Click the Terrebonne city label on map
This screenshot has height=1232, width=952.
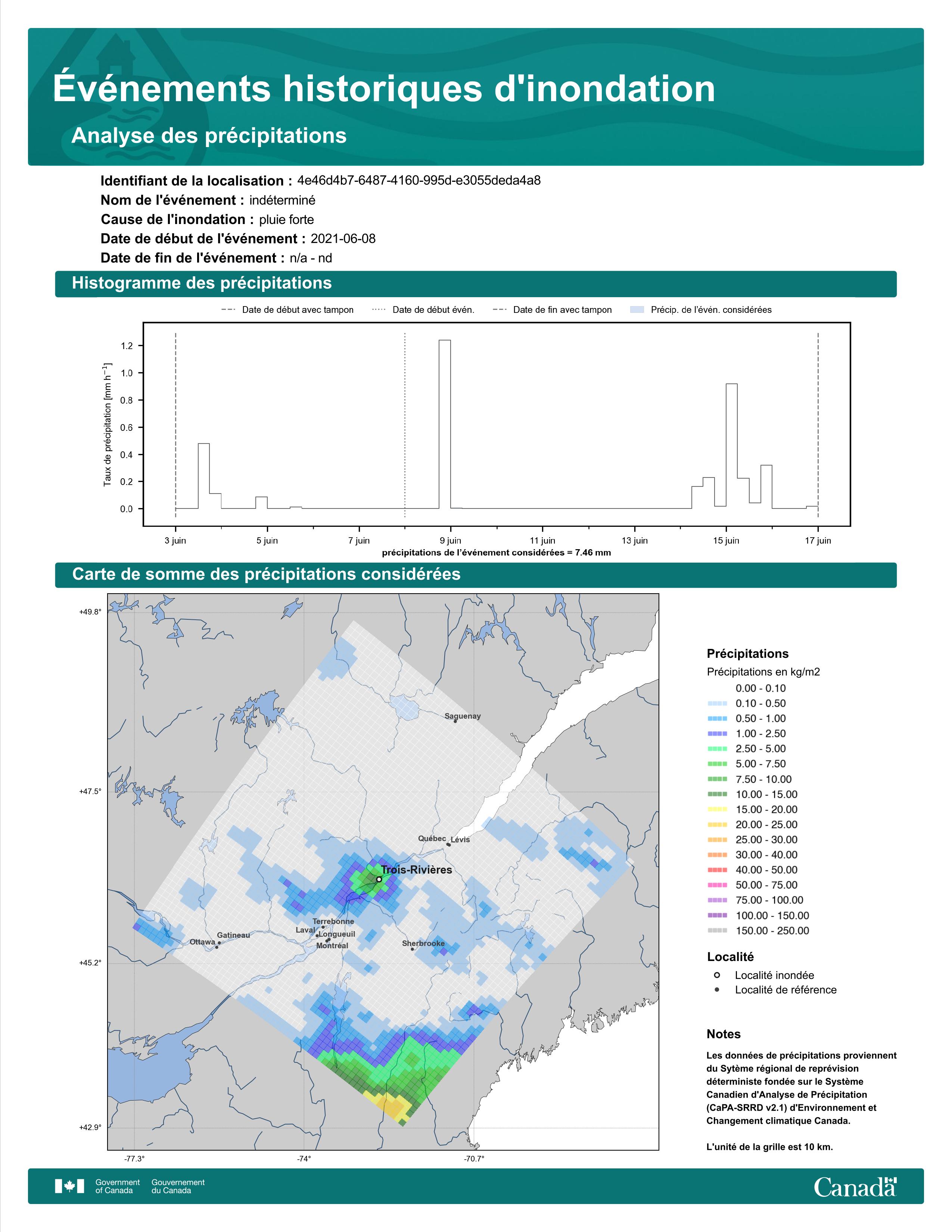coord(333,921)
